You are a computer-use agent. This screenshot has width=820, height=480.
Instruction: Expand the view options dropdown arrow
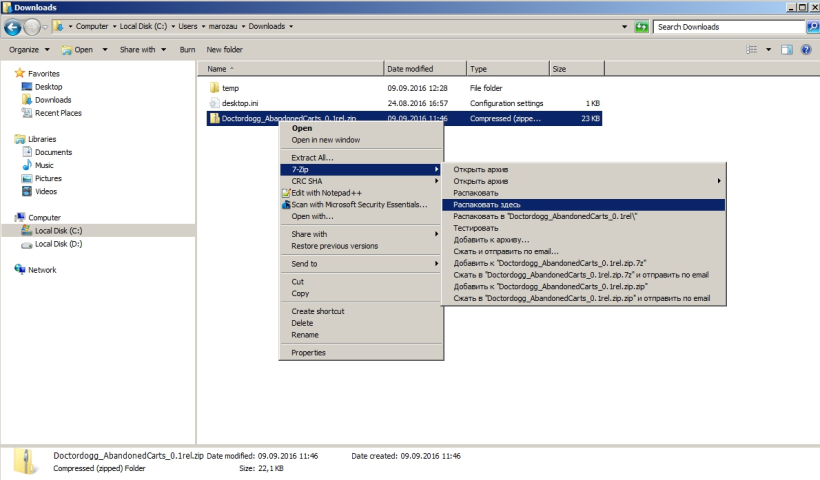(768, 49)
